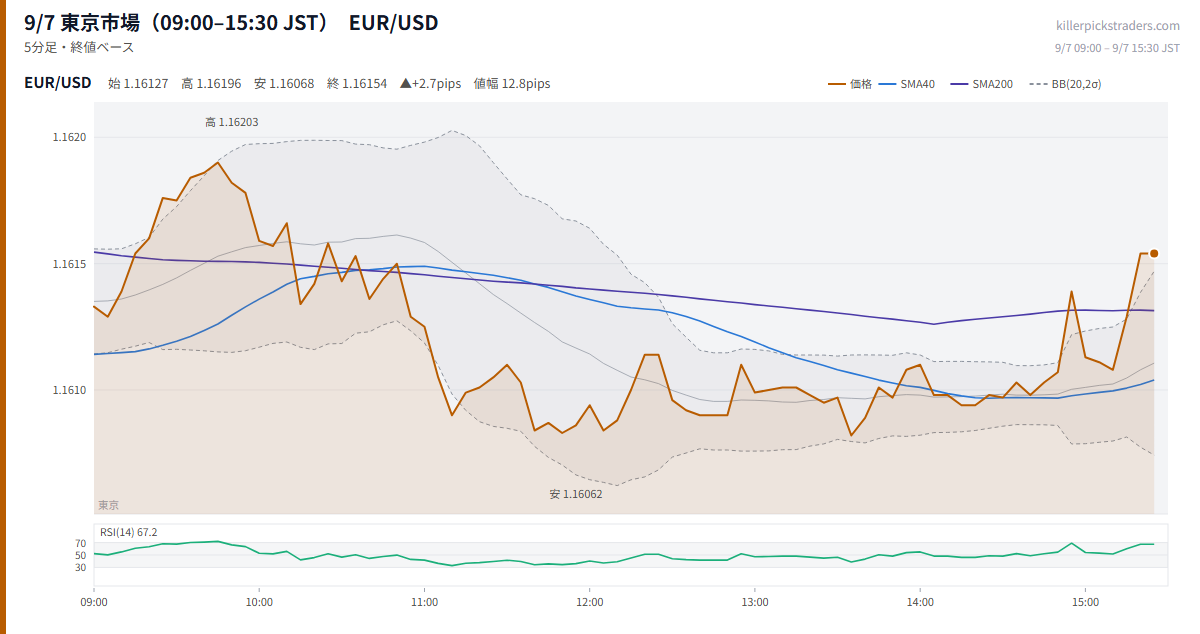Click the chart title 9/7 東京市場 EUR/USD
This screenshot has height=634, width=1200.
[x=231, y=22]
